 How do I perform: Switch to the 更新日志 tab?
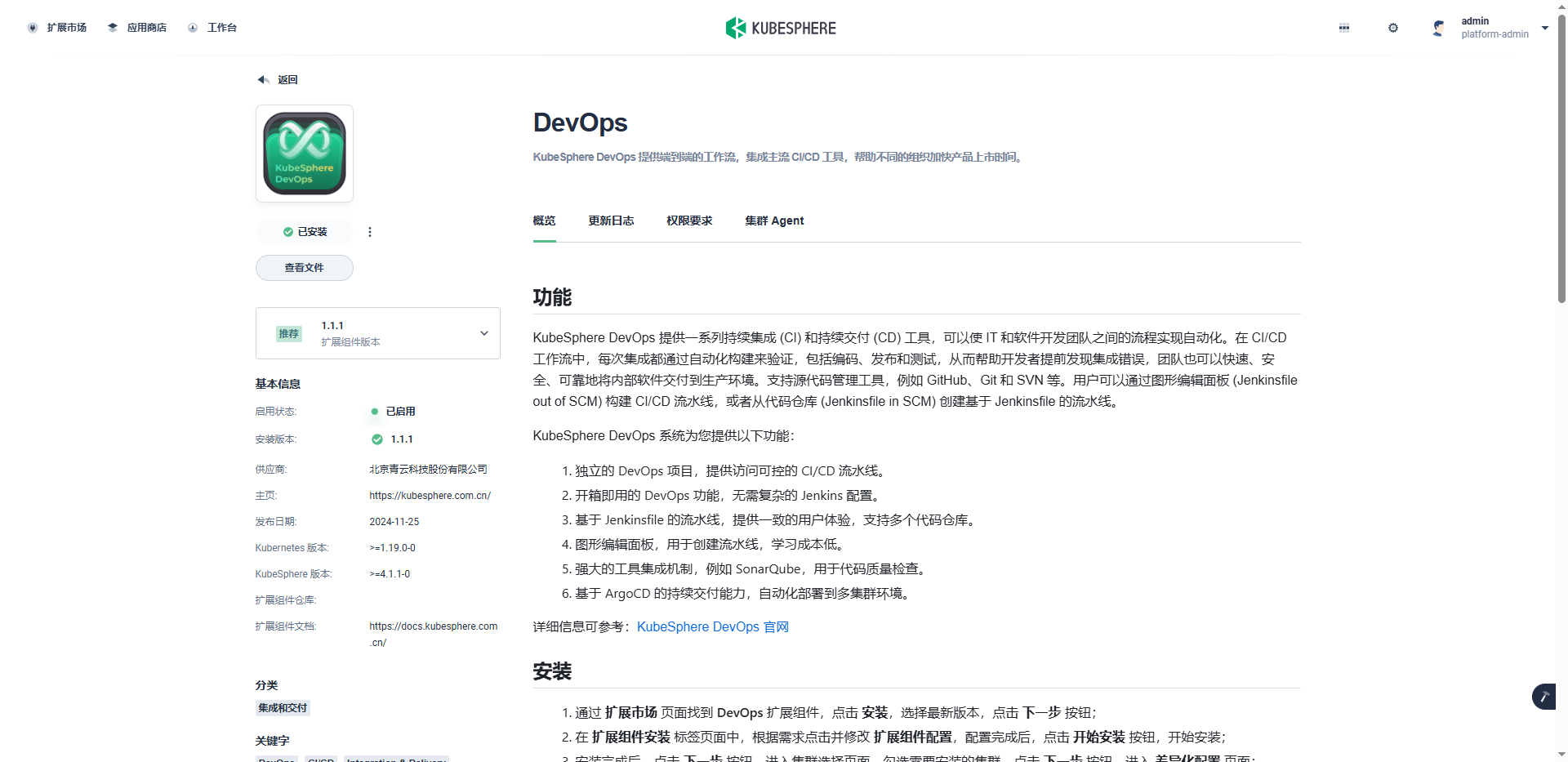(612, 221)
